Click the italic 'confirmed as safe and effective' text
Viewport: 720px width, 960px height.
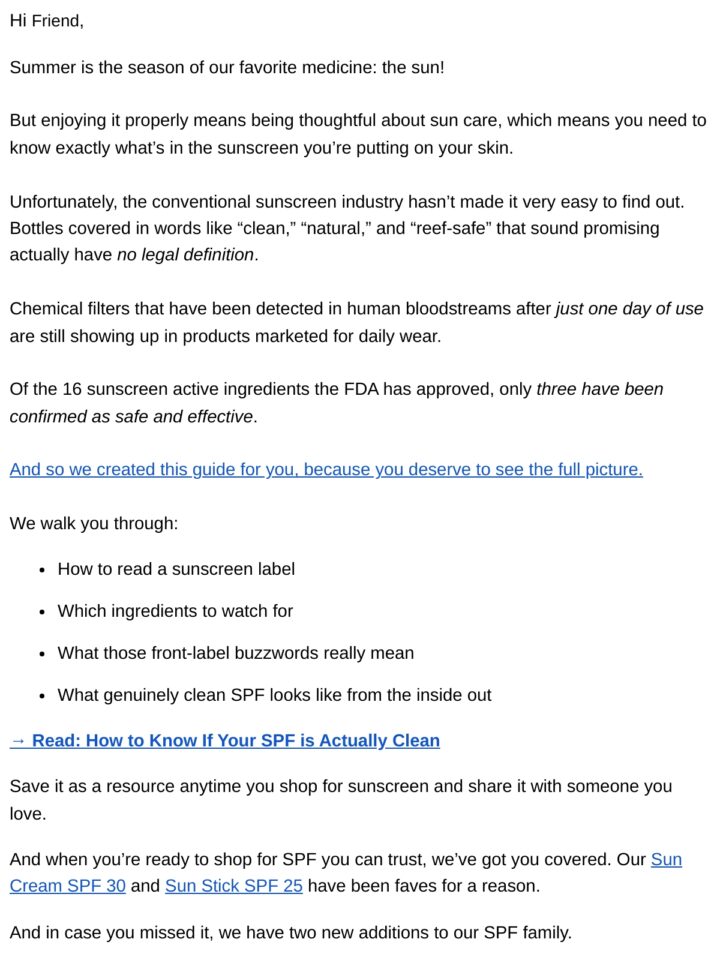(x=131, y=417)
